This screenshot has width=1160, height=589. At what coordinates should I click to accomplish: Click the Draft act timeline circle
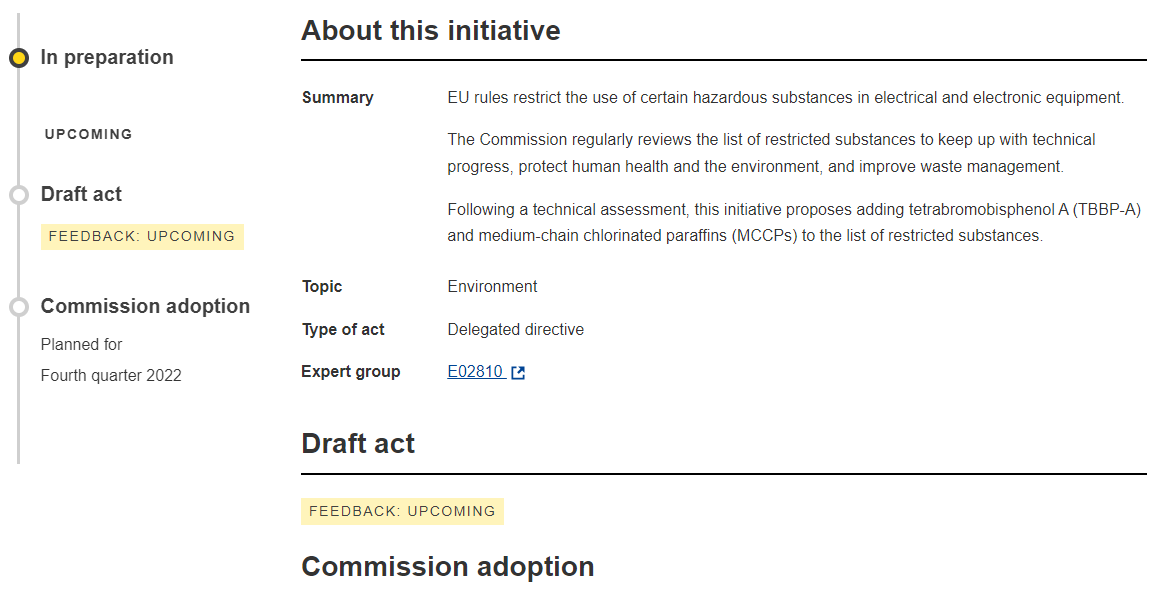pos(18,195)
